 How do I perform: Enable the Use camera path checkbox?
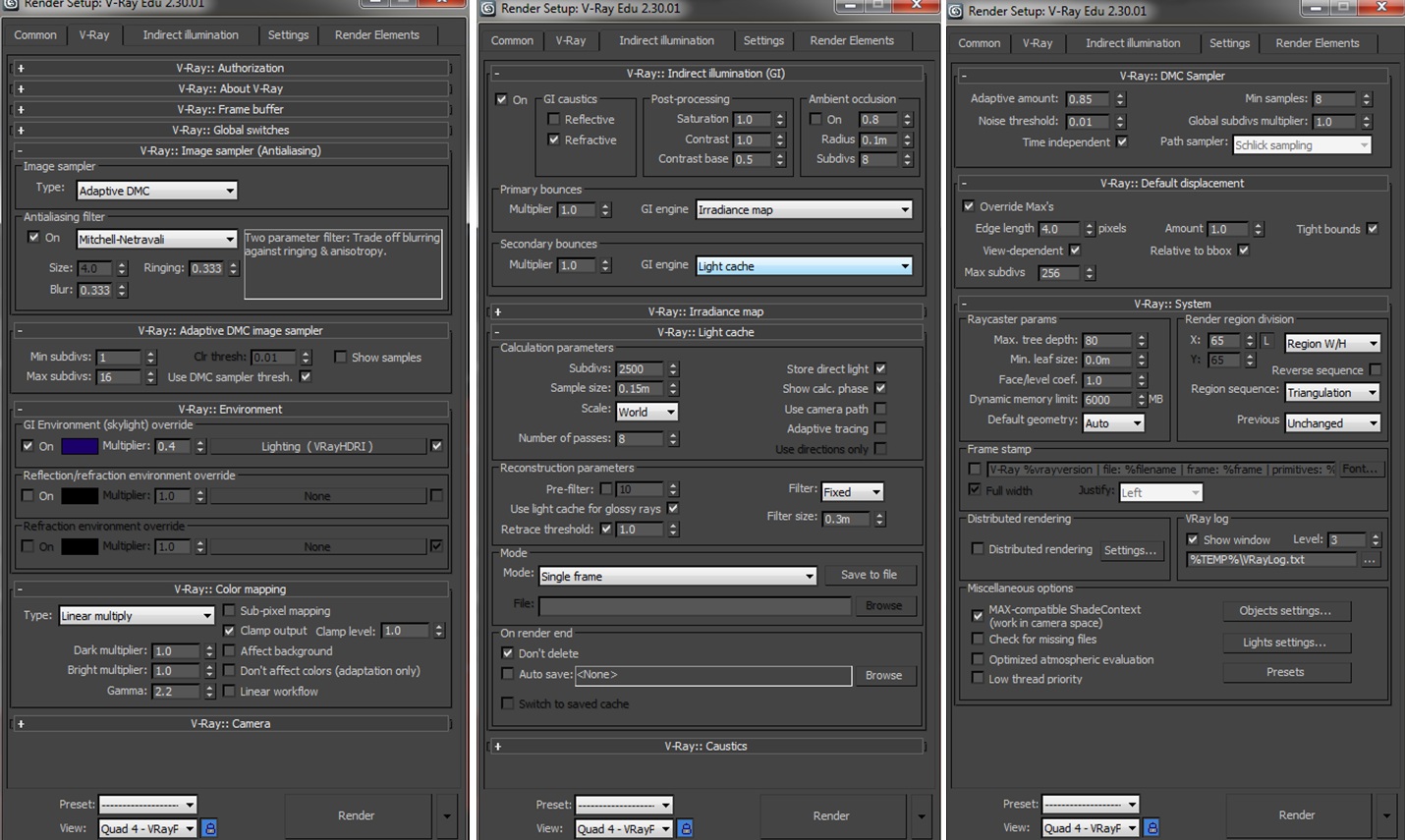point(880,409)
